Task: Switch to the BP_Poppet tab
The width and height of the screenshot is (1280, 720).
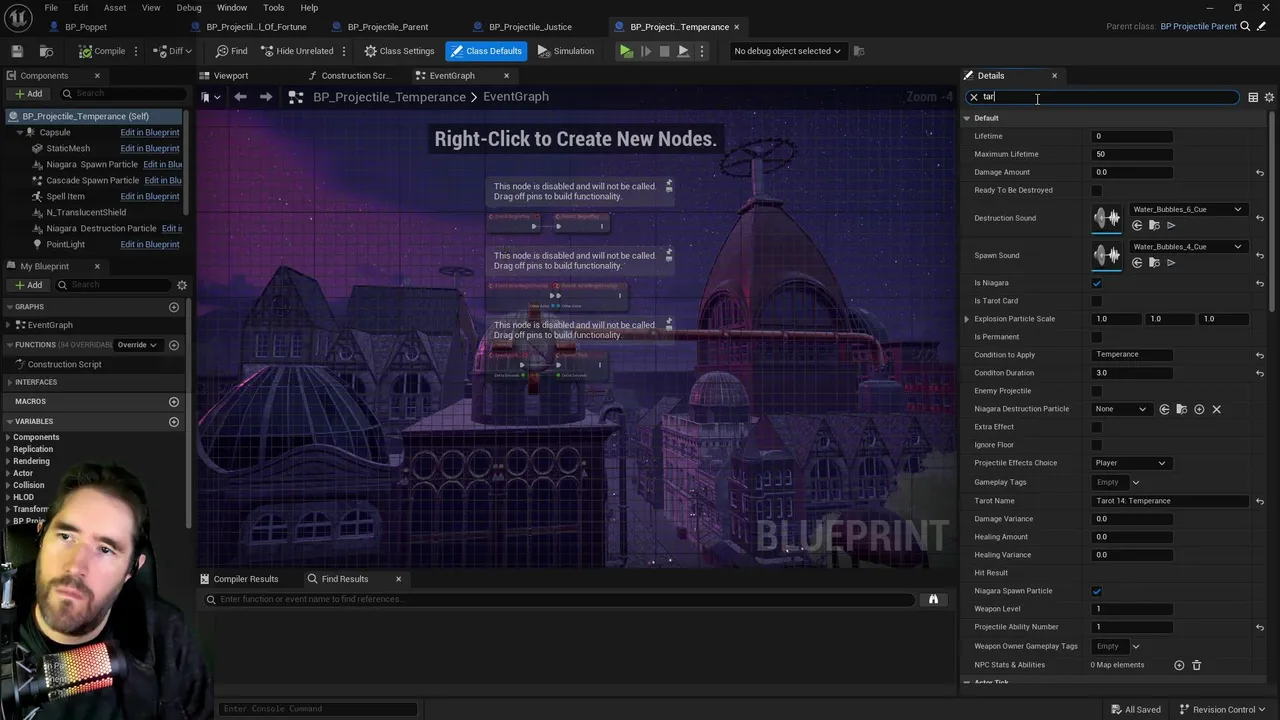Action: [x=86, y=27]
